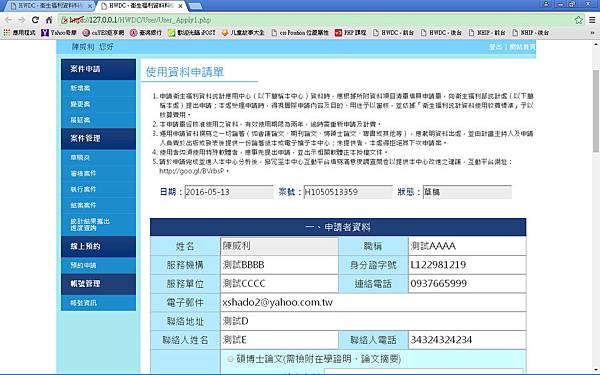
Task: Click the 聯絡人電話 field 34324324234
Action: (x=467, y=340)
